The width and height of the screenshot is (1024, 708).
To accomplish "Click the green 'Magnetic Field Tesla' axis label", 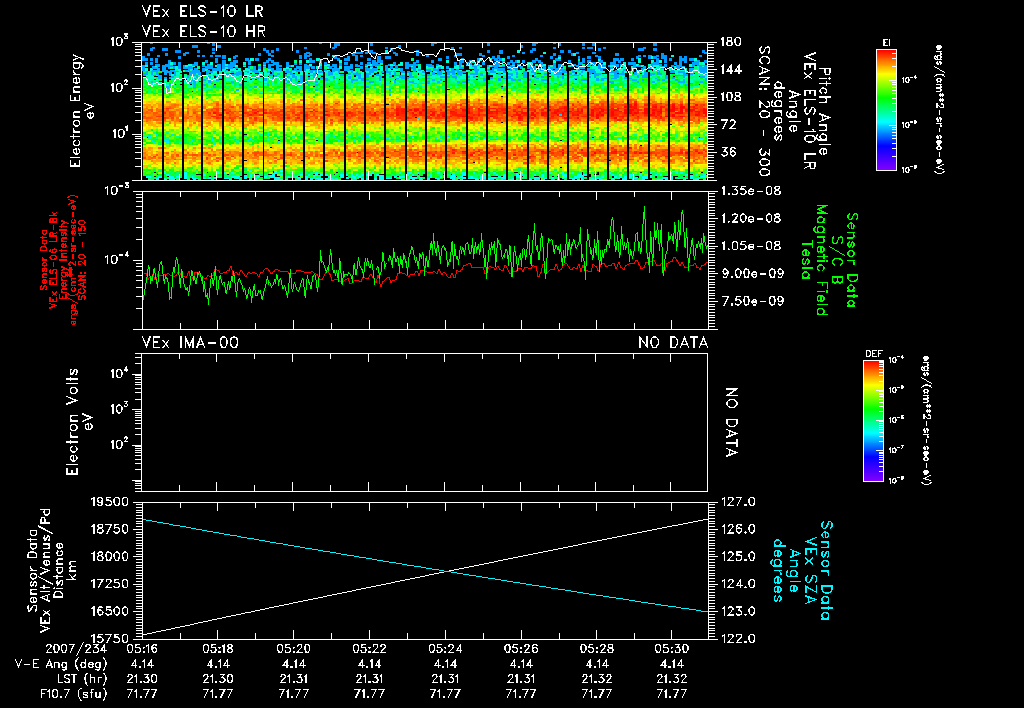I will tap(814, 260).
